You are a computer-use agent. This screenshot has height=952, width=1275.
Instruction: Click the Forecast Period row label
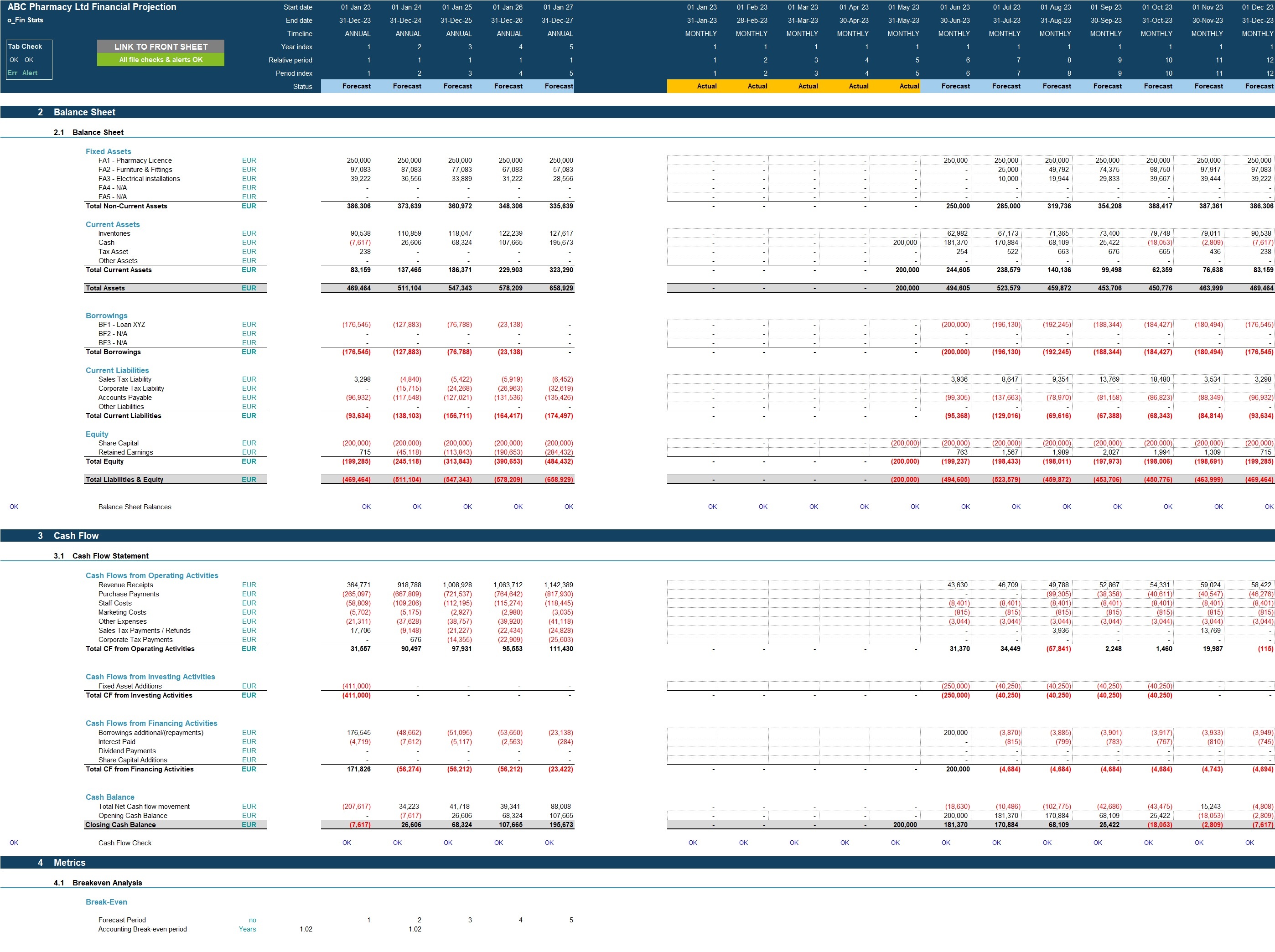click(x=122, y=921)
